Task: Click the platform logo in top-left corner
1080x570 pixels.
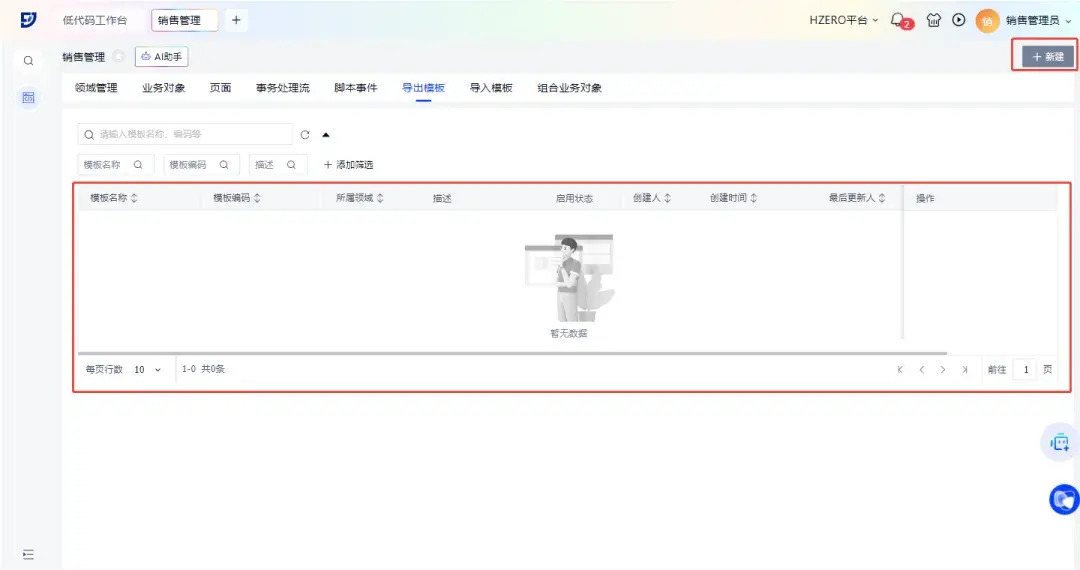Action: [28, 20]
